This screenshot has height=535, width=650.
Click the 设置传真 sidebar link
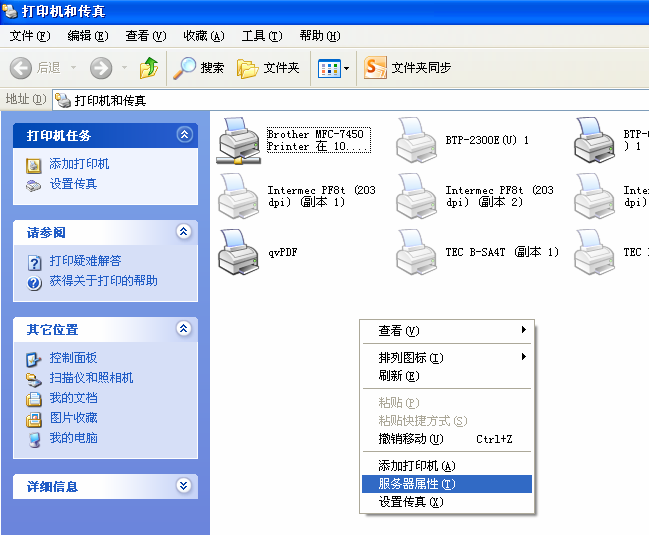coord(73,184)
